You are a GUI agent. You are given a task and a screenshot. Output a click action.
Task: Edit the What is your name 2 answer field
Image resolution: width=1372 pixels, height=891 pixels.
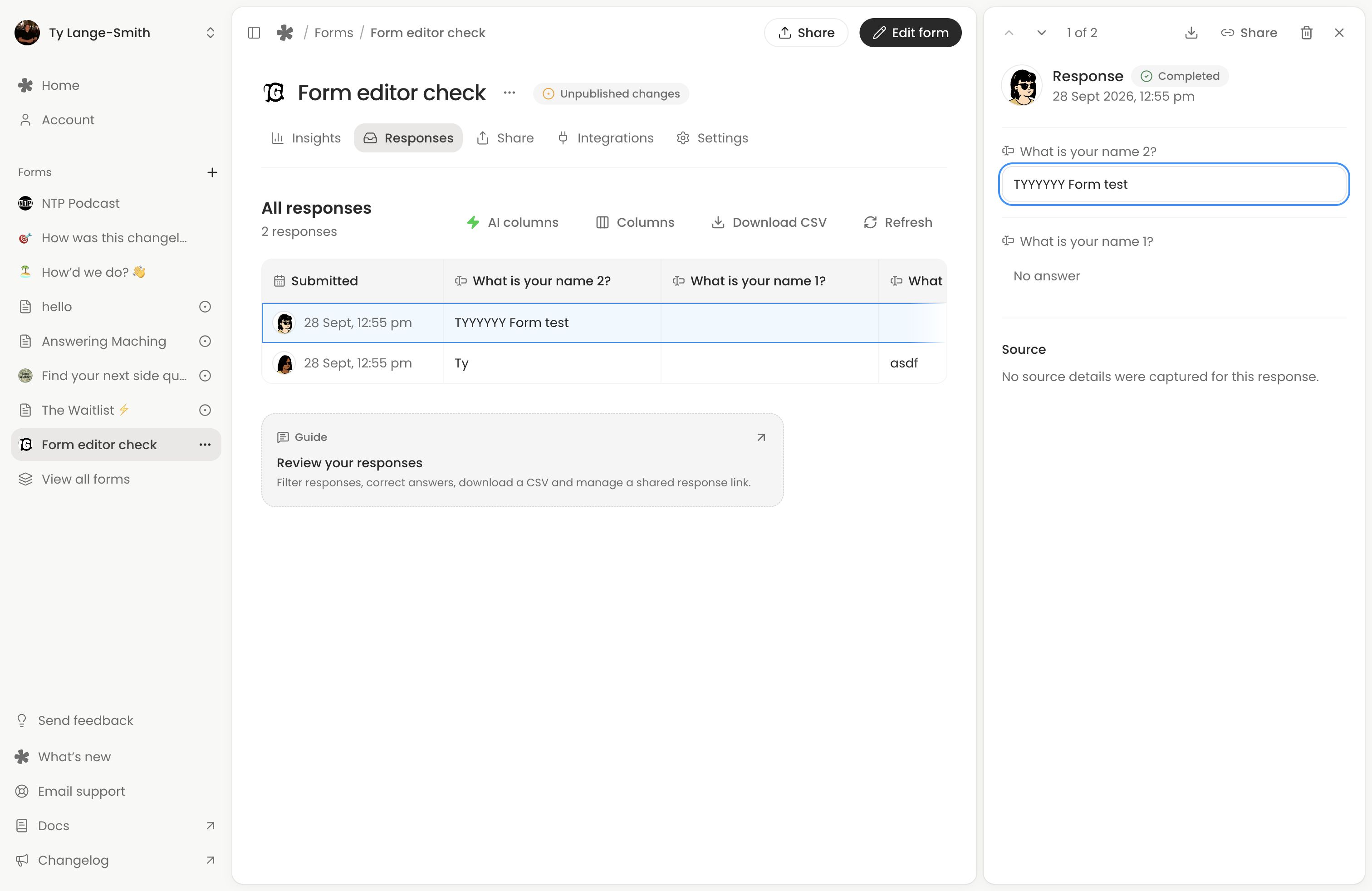[x=1174, y=185]
